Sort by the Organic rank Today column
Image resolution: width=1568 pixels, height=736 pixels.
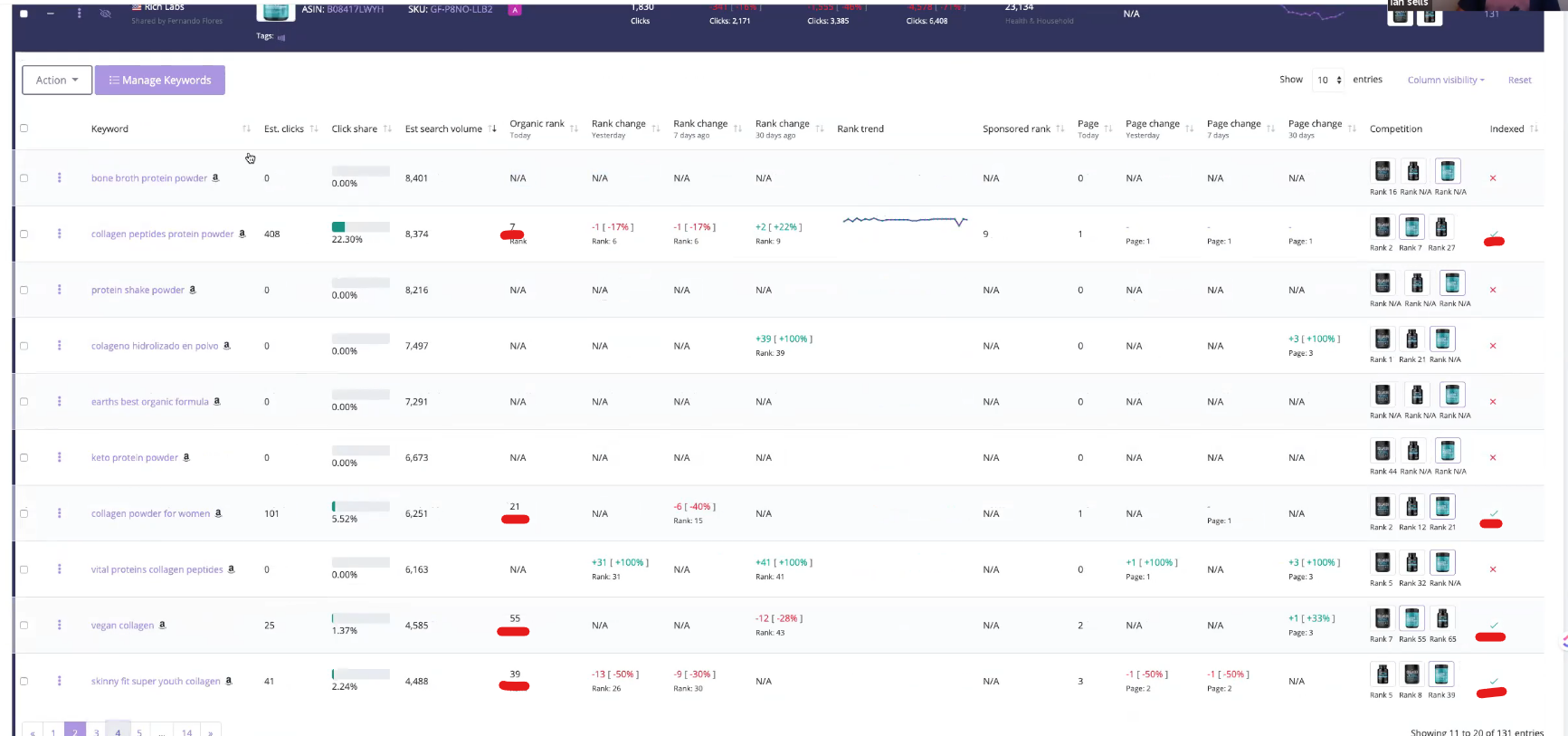[574, 129]
